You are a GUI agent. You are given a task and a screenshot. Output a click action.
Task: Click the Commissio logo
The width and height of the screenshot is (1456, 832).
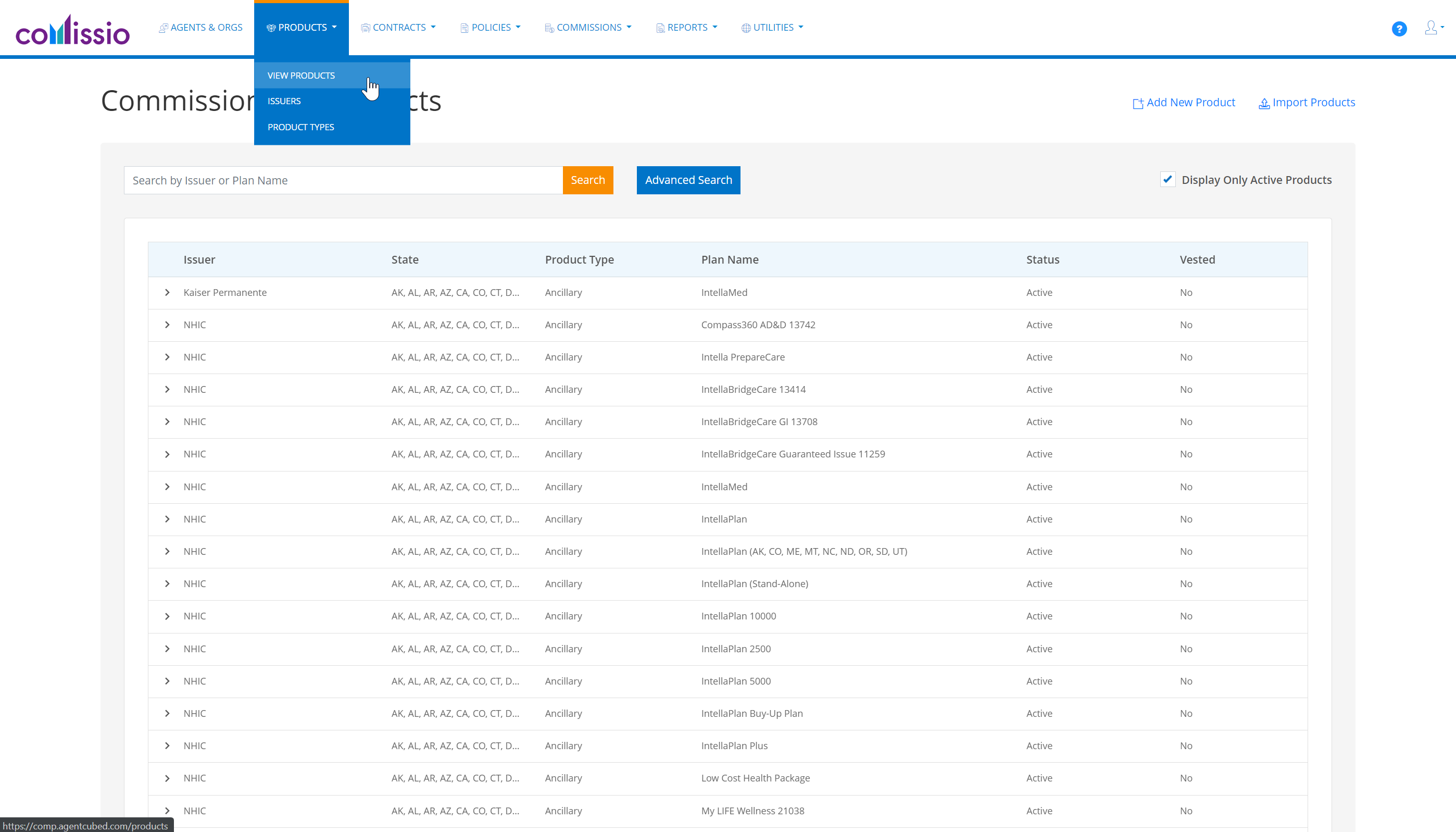(72, 30)
